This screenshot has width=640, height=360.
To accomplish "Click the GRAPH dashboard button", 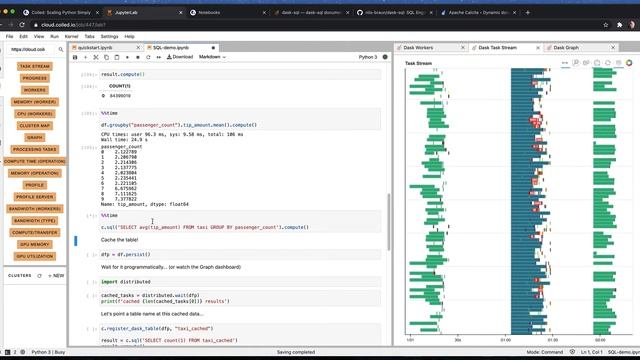I will click(x=35, y=138).
